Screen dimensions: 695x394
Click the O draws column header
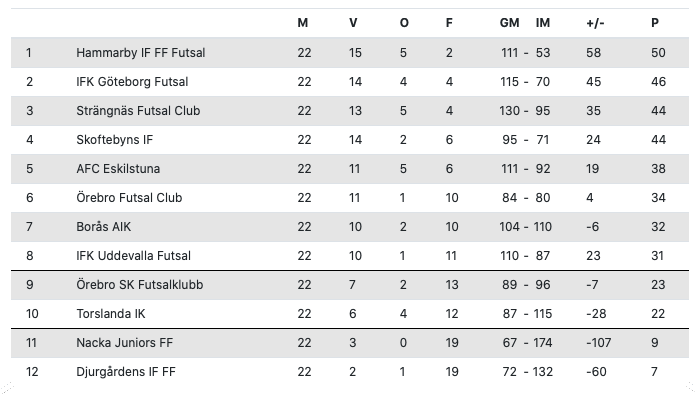404,23
